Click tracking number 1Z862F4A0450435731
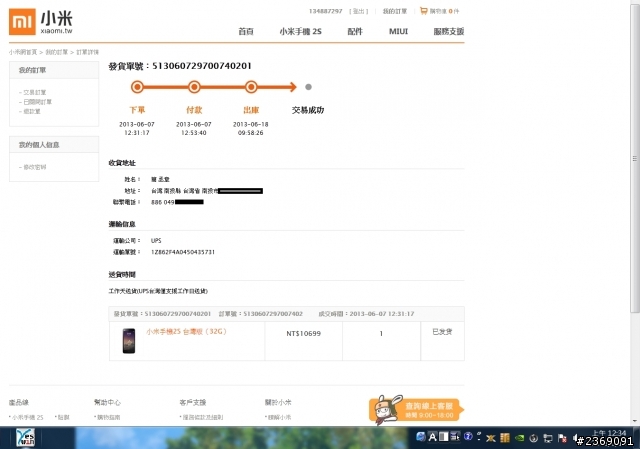Screen dimensions: 640x449 [183, 252]
